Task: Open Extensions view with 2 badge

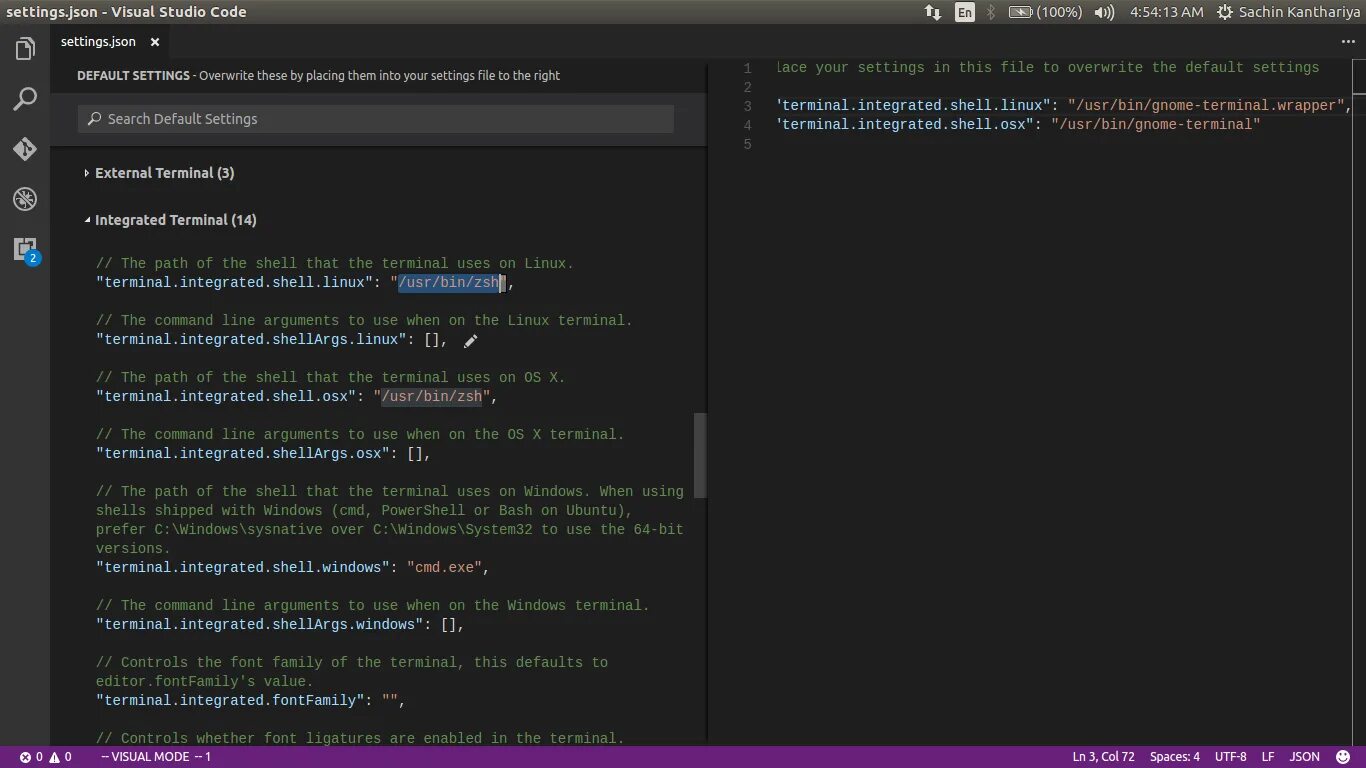Action: (25, 250)
